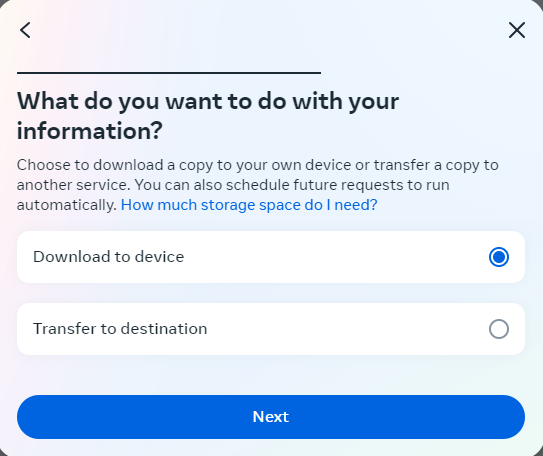
Task: Close the dialog with the X icon
Action: [517, 30]
